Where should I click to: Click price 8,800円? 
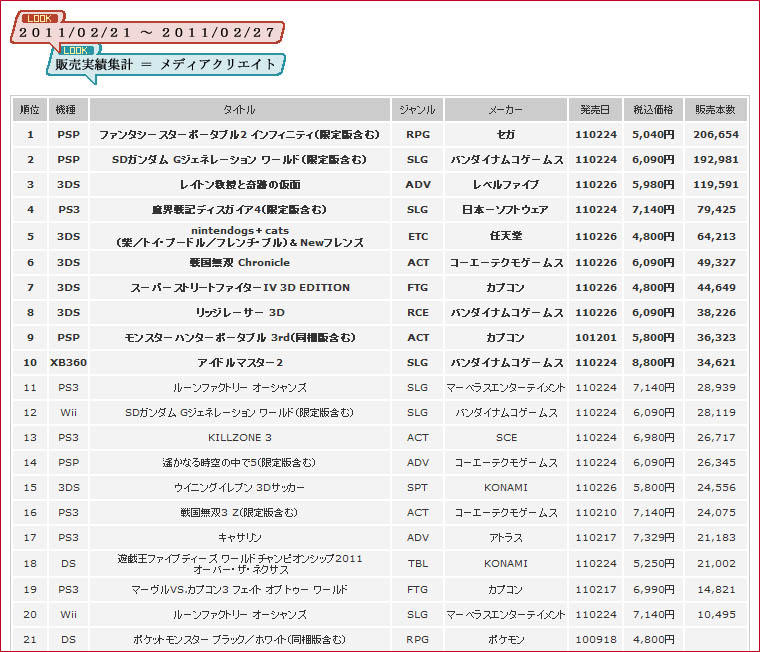point(653,363)
